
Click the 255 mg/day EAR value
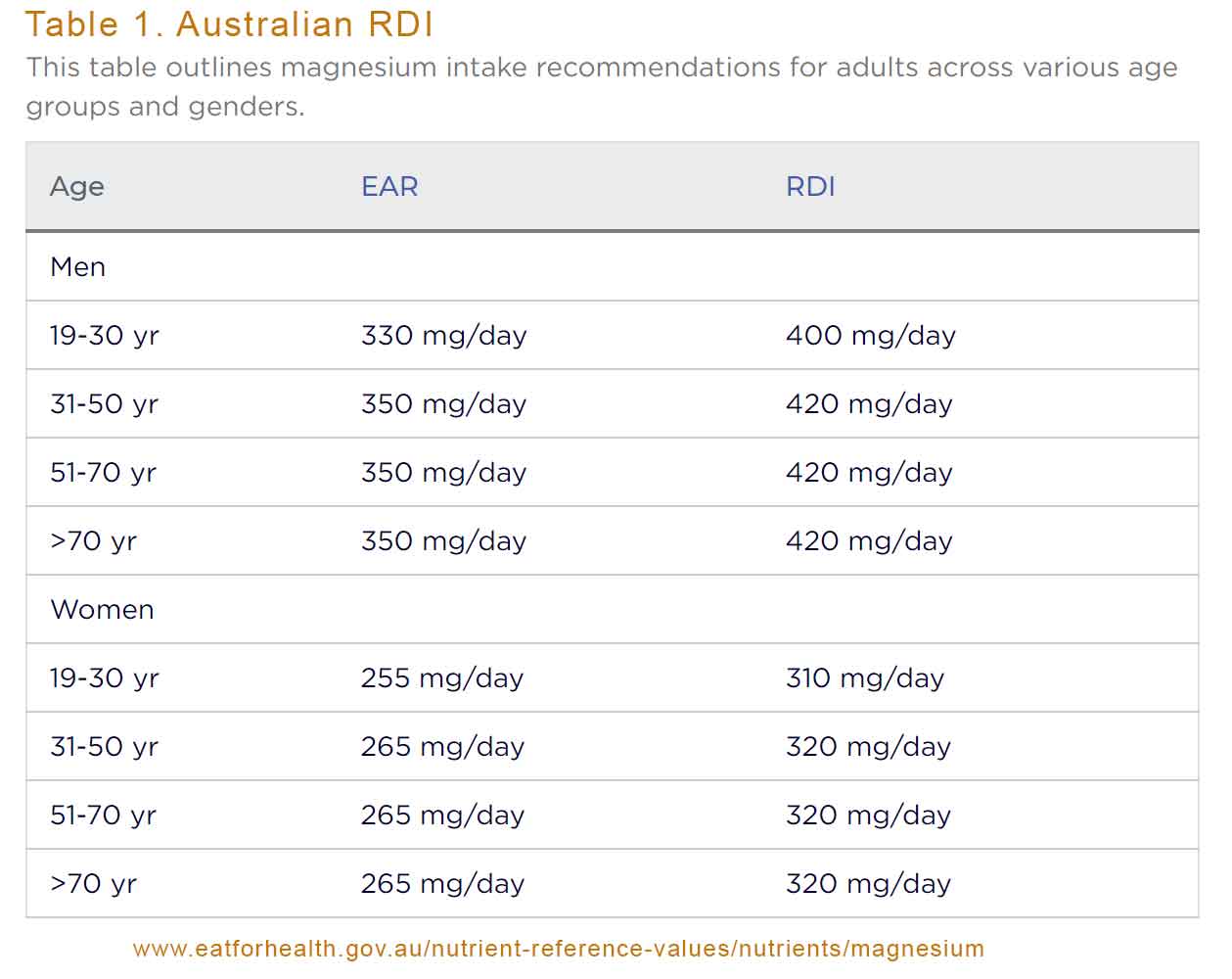(441, 677)
